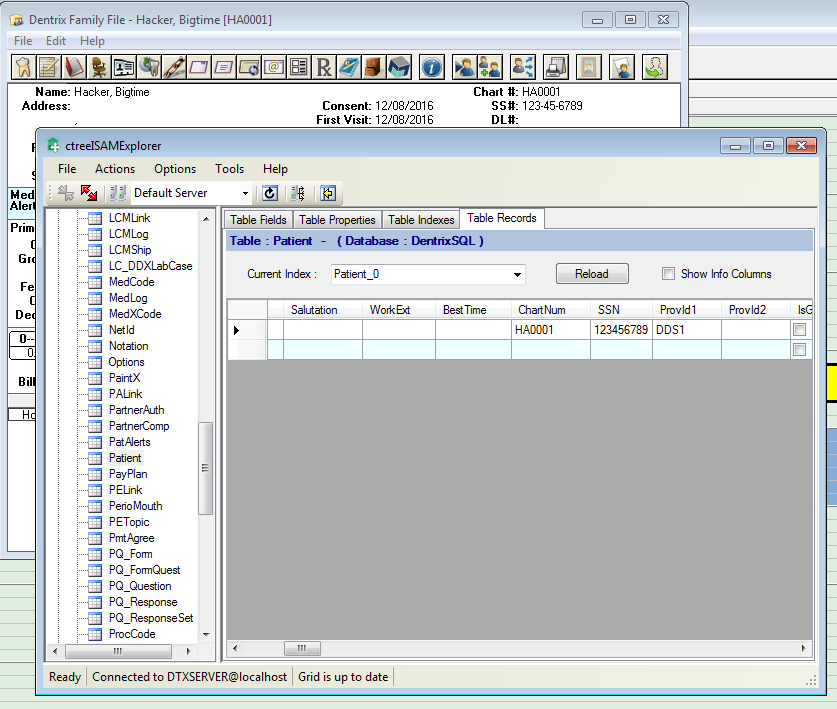
Task: Click the twin servers icon beside Default Server
Action: 118,193
